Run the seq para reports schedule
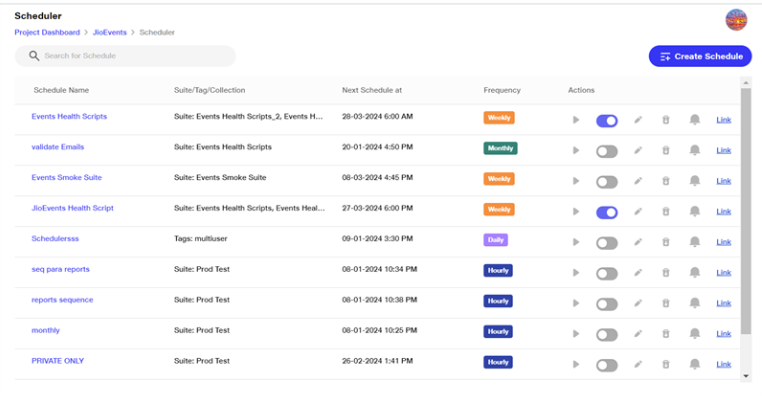 click(x=576, y=273)
